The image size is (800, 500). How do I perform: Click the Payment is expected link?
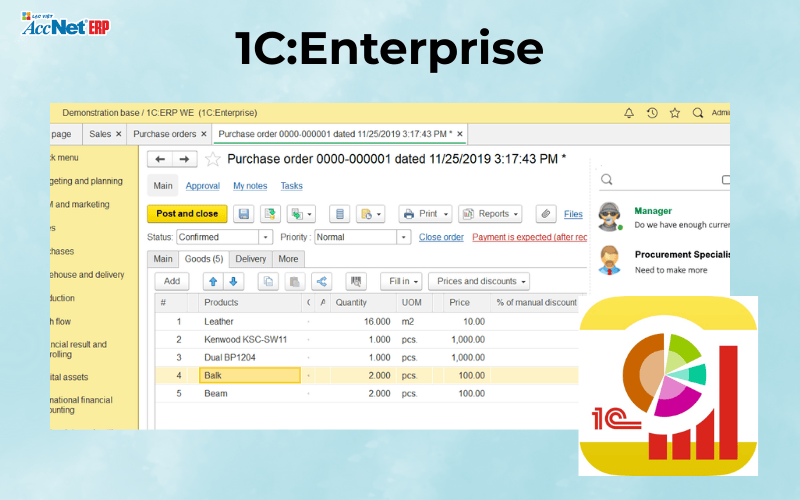[x=530, y=237]
